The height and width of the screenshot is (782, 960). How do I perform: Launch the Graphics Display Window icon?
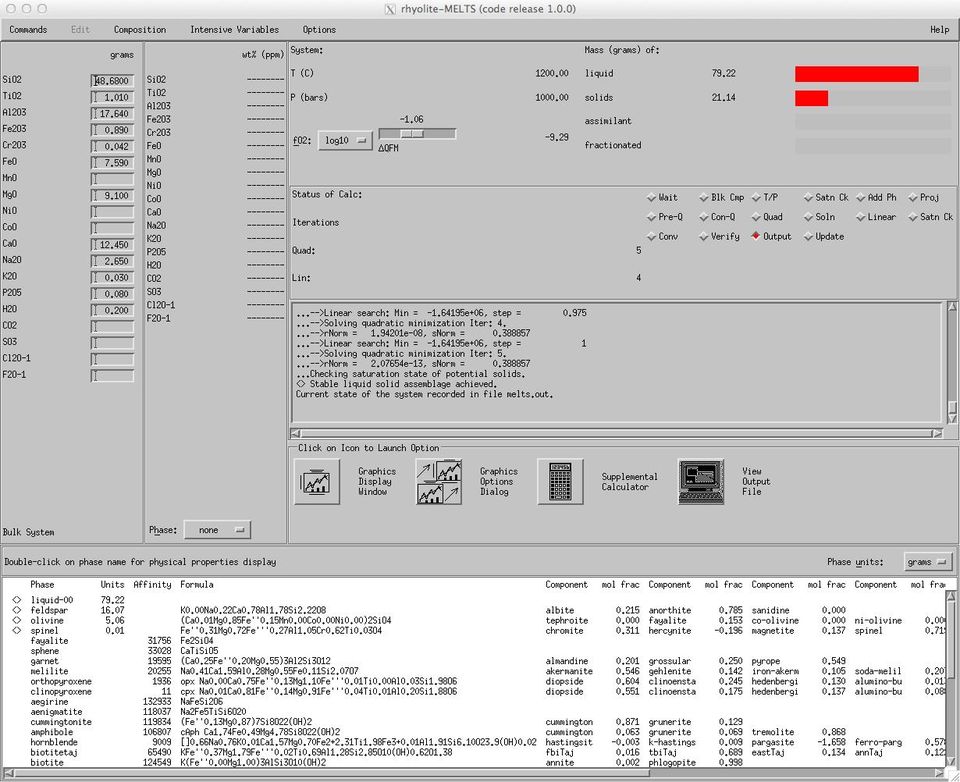317,482
